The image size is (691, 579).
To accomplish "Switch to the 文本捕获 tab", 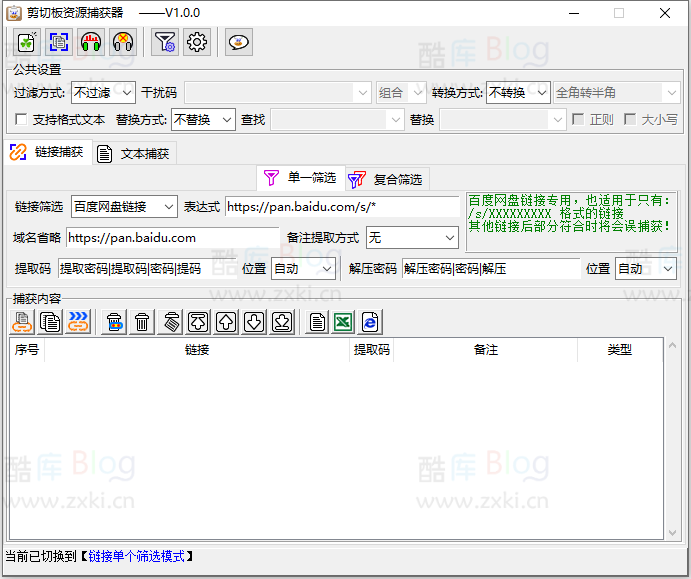I will [x=134, y=154].
